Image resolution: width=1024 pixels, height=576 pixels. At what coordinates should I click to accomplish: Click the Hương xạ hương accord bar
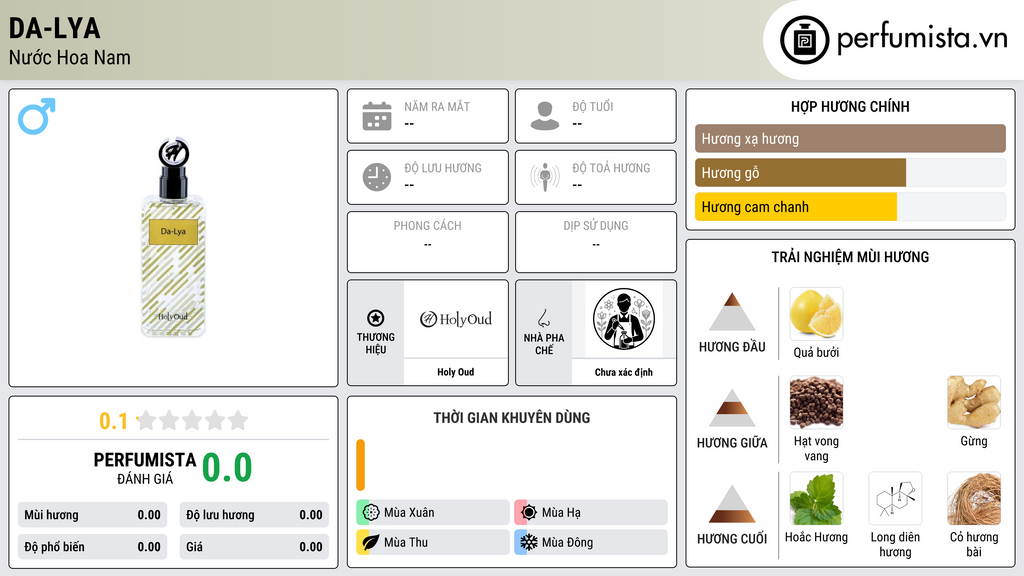[850, 138]
